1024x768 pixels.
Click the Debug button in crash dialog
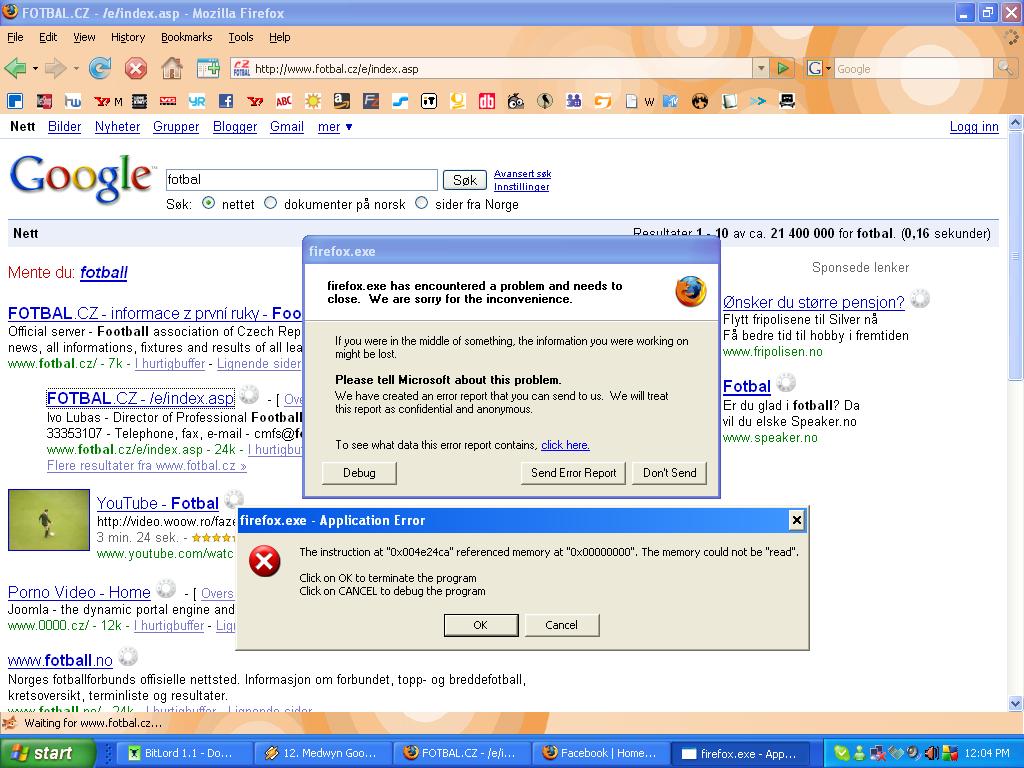click(359, 473)
